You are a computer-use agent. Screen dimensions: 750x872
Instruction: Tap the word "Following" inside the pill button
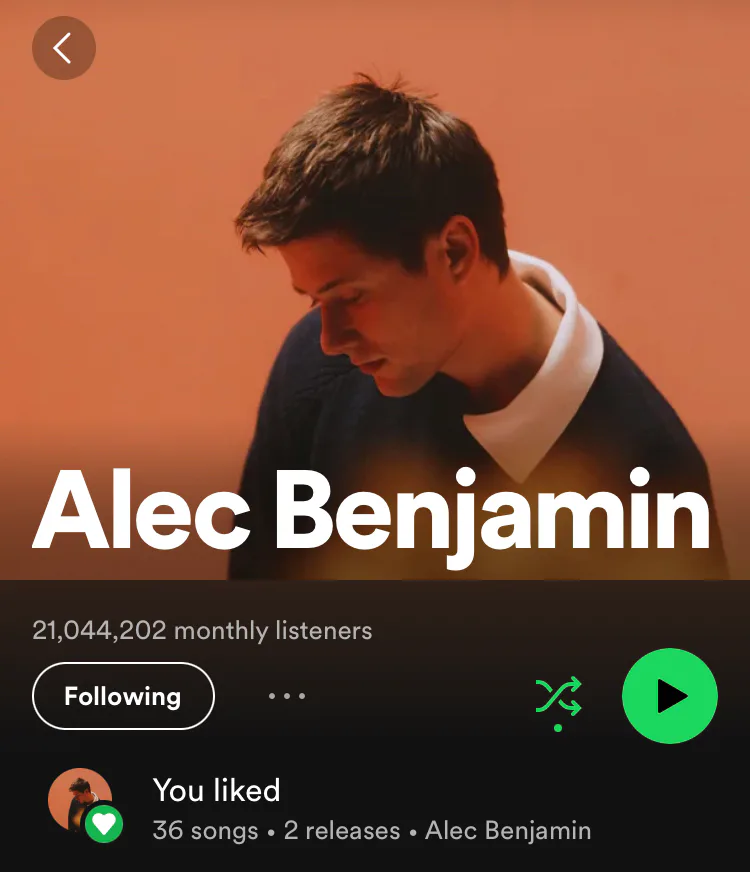123,696
